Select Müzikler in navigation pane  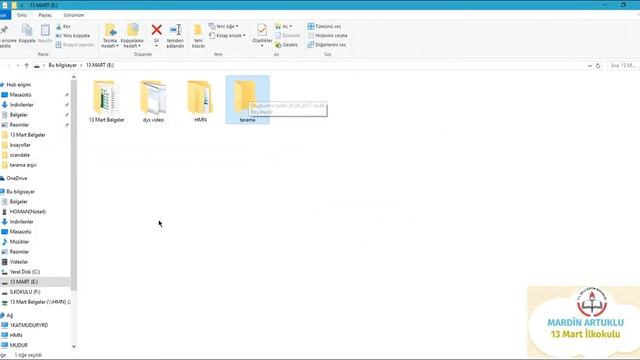click(19, 242)
